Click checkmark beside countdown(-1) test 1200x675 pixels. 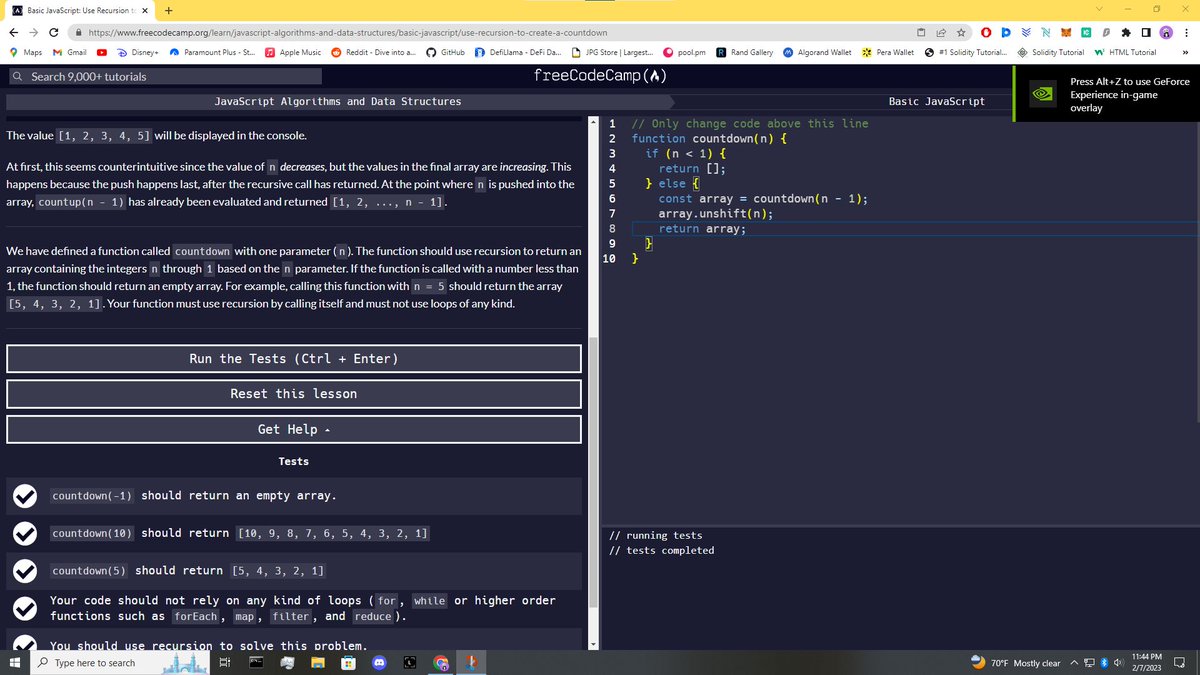(x=24, y=496)
